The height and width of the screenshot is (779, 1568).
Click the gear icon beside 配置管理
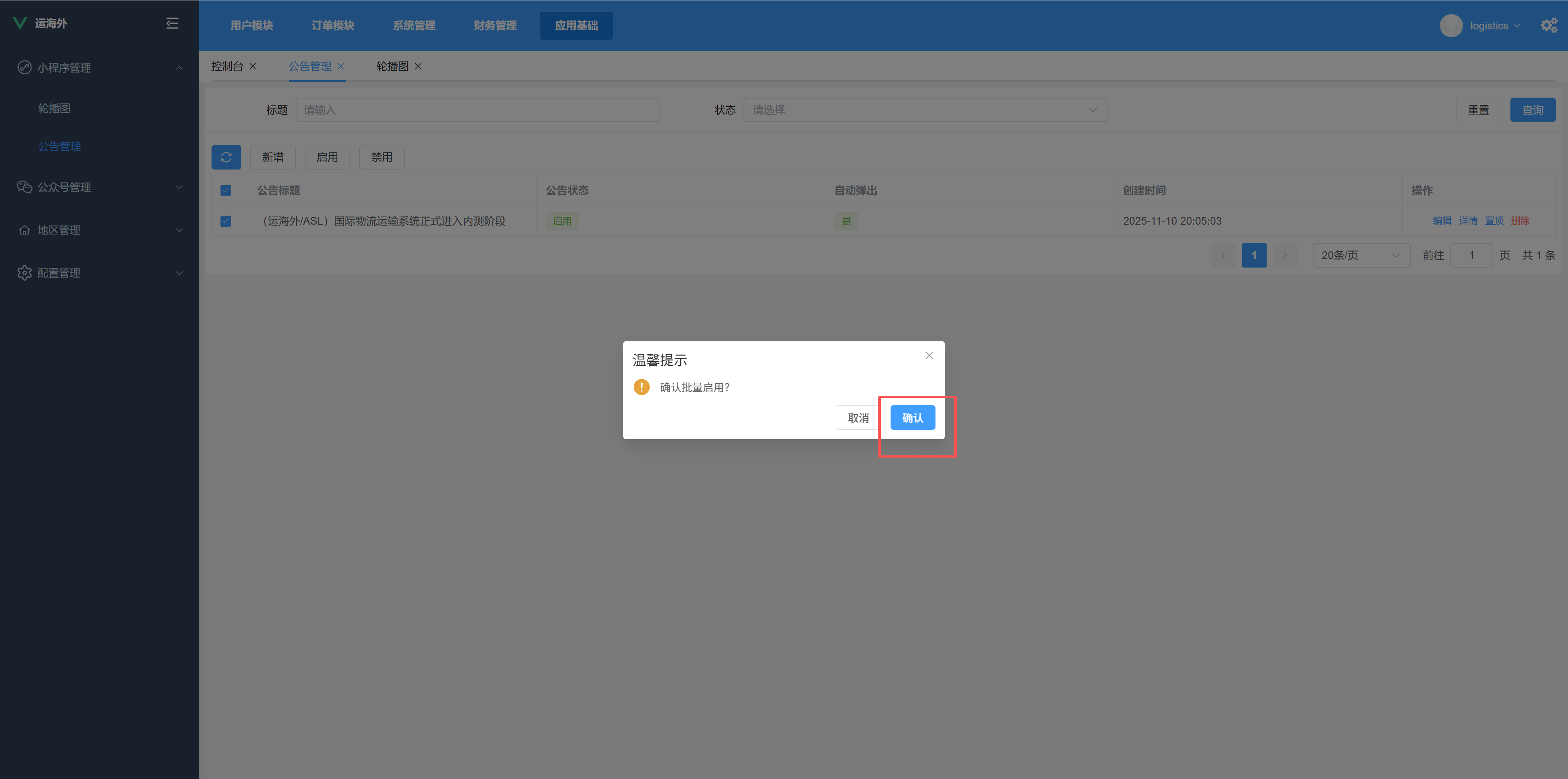tap(24, 272)
